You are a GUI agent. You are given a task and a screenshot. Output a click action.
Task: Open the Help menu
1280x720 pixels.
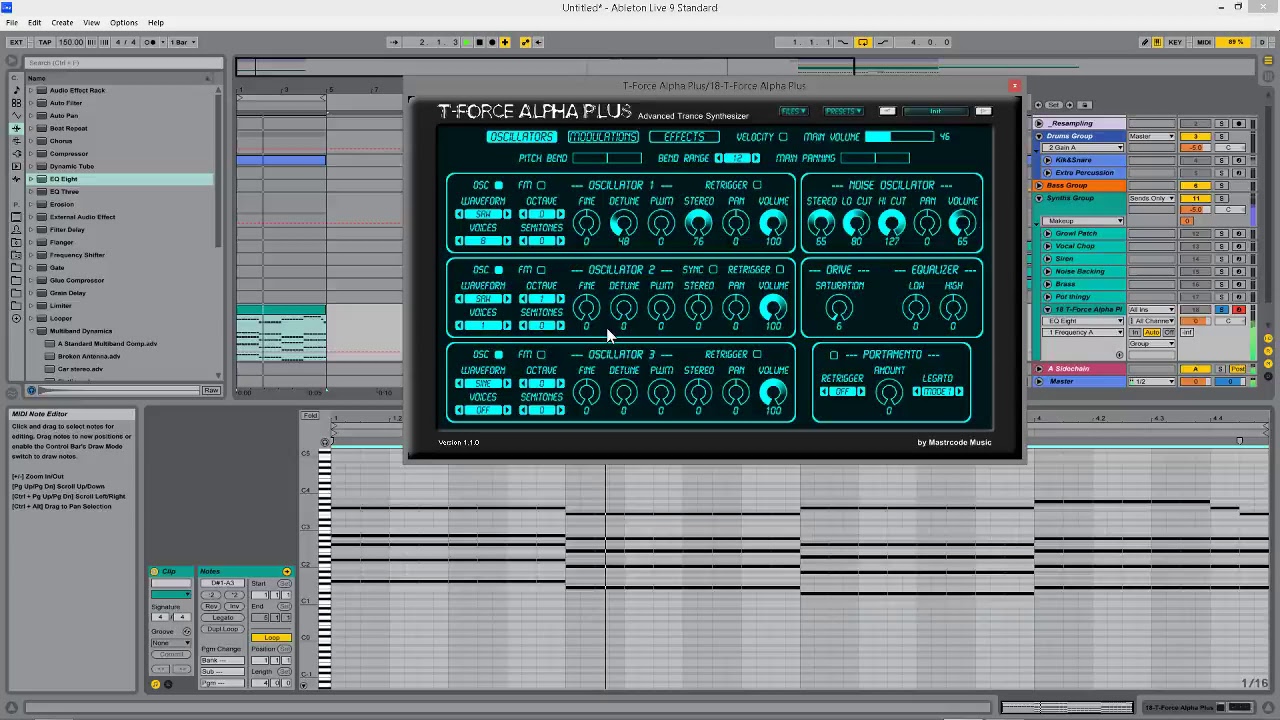click(156, 22)
